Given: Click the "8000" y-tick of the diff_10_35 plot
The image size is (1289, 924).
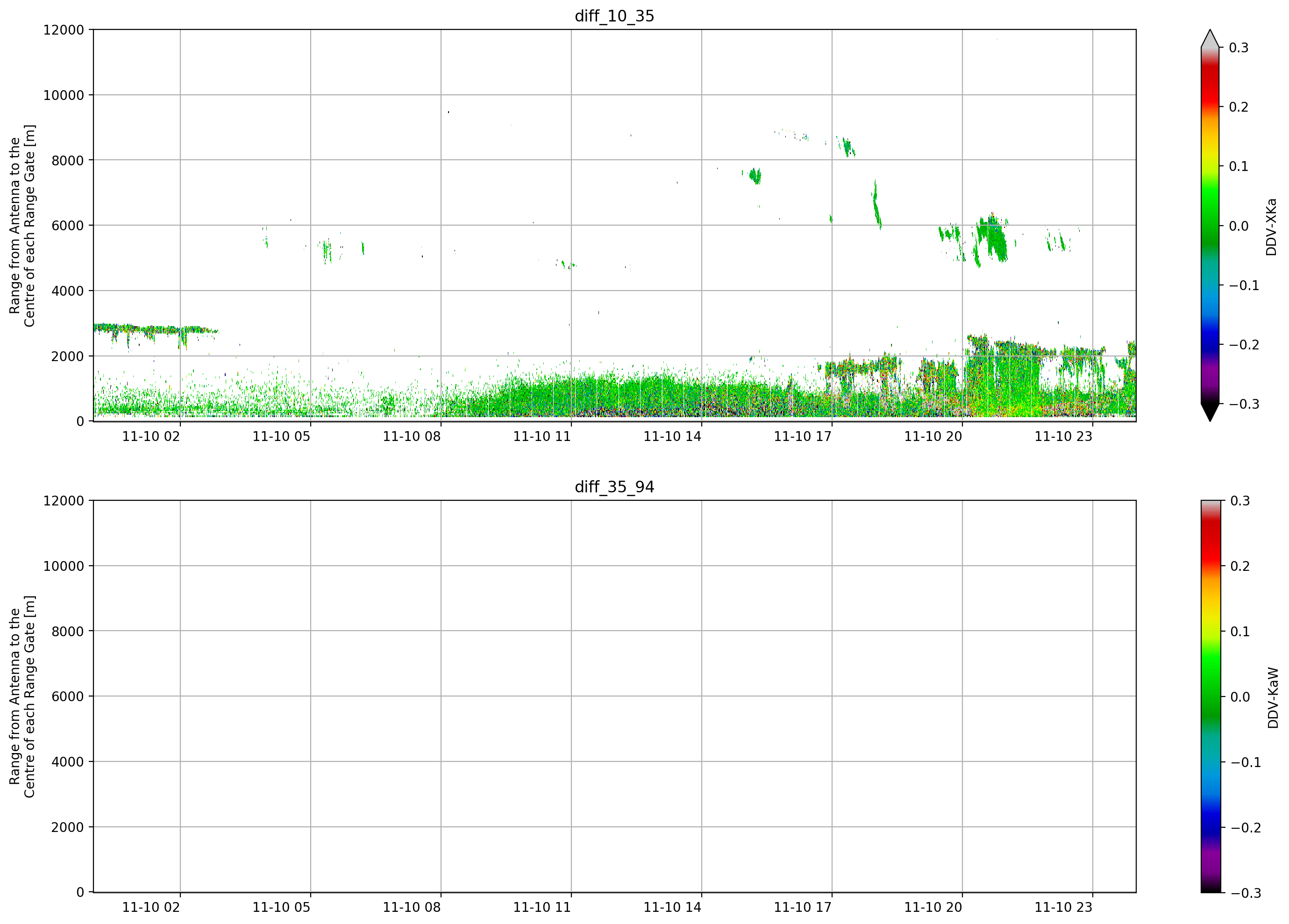Looking at the screenshot, I should pyautogui.click(x=68, y=160).
